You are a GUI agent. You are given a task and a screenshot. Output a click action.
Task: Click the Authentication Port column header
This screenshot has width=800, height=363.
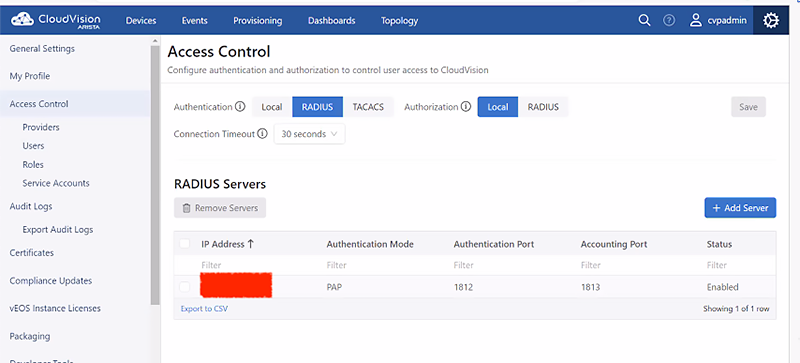click(494, 244)
